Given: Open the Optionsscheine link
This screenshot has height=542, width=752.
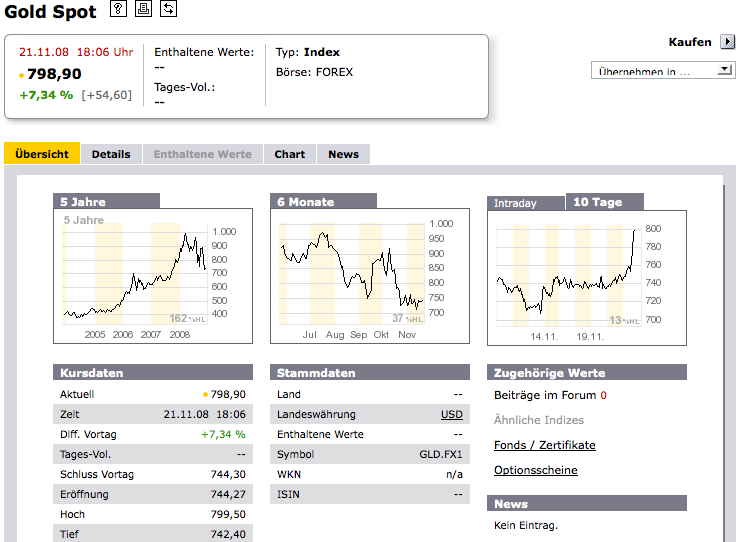Looking at the screenshot, I should click(x=535, y=470).
